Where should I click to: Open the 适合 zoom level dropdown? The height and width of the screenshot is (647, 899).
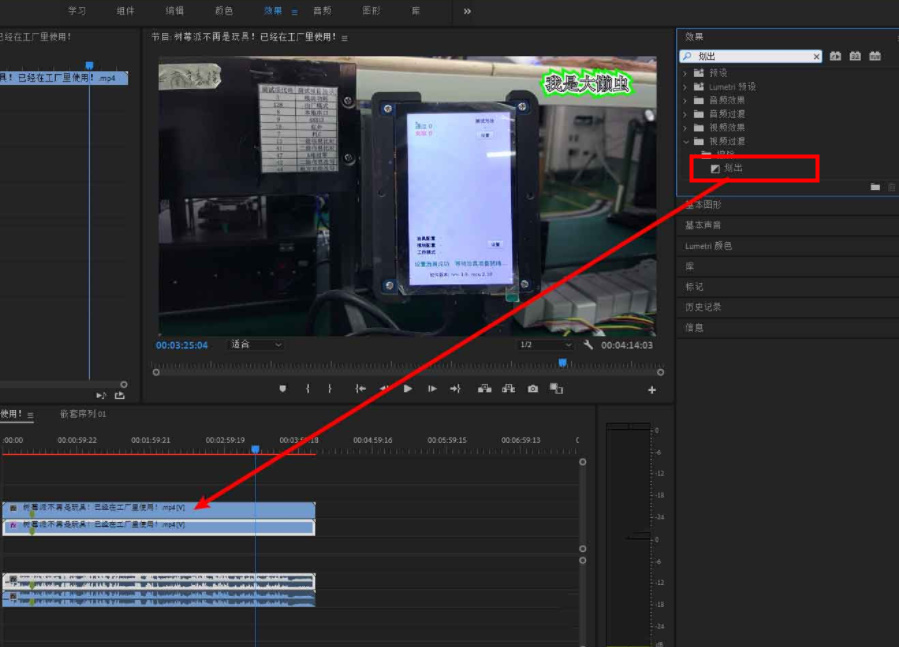tap(256, 345)
